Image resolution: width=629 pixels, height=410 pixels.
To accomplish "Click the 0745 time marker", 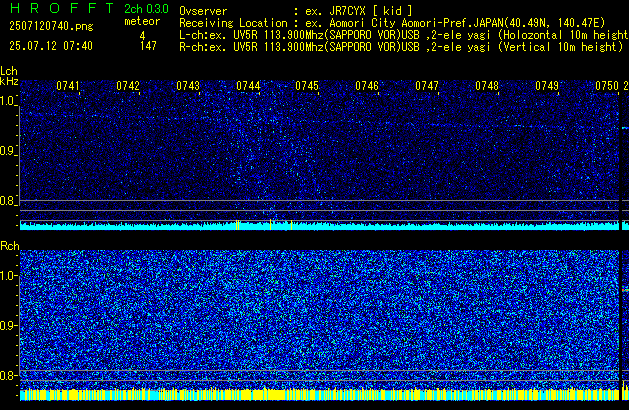I will click(x=307, y=86).
